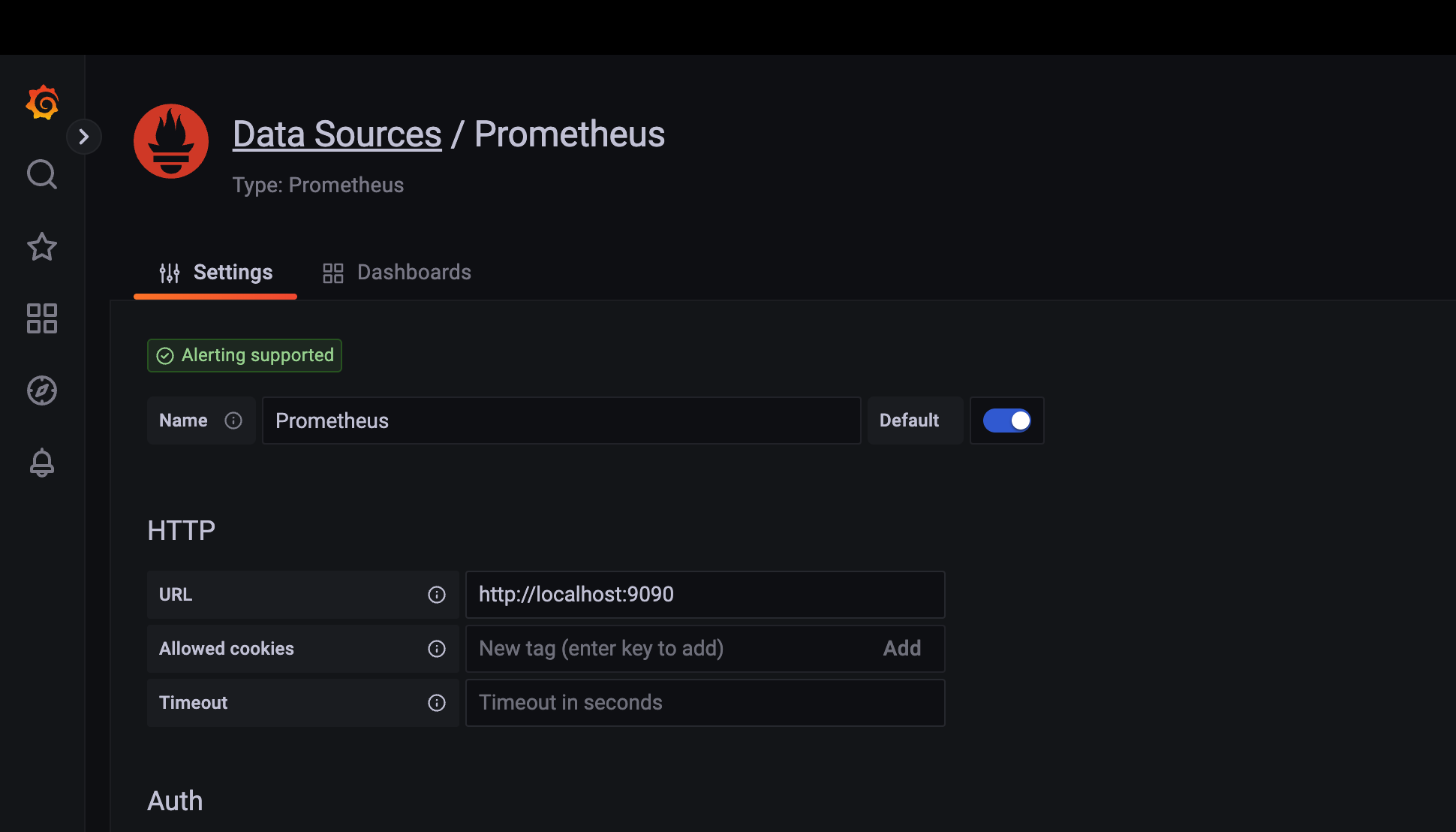Click Add button for allowed cookies
The height and width of the screenshot is (832, 1456).
(x=901, y=649)
